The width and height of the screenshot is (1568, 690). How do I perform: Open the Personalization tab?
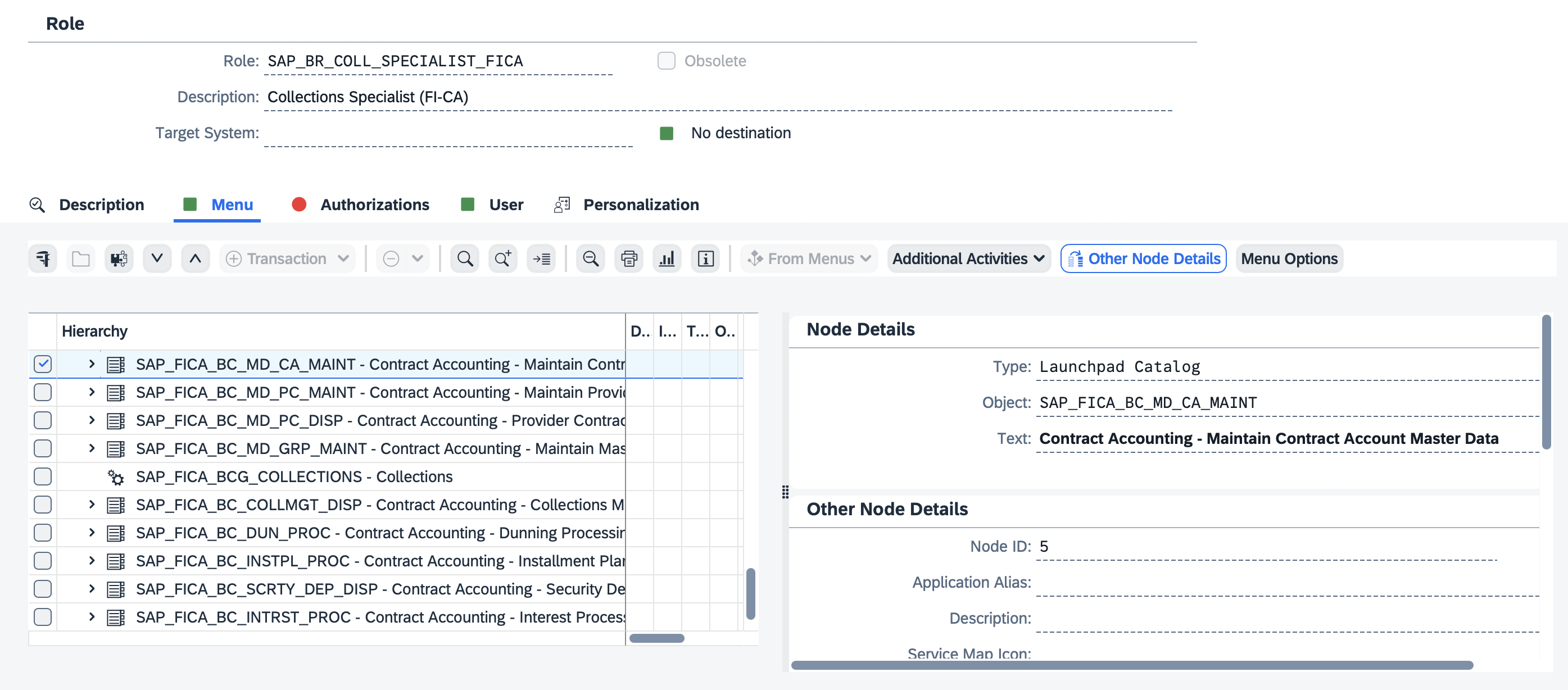click(x=641, y=205)
